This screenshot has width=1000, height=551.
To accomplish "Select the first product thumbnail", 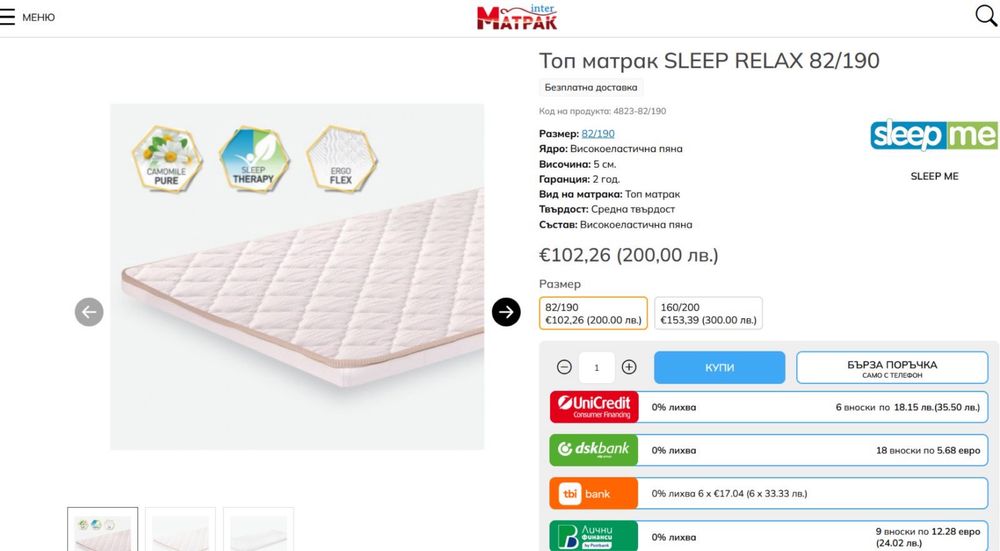I will click(103, 529).
